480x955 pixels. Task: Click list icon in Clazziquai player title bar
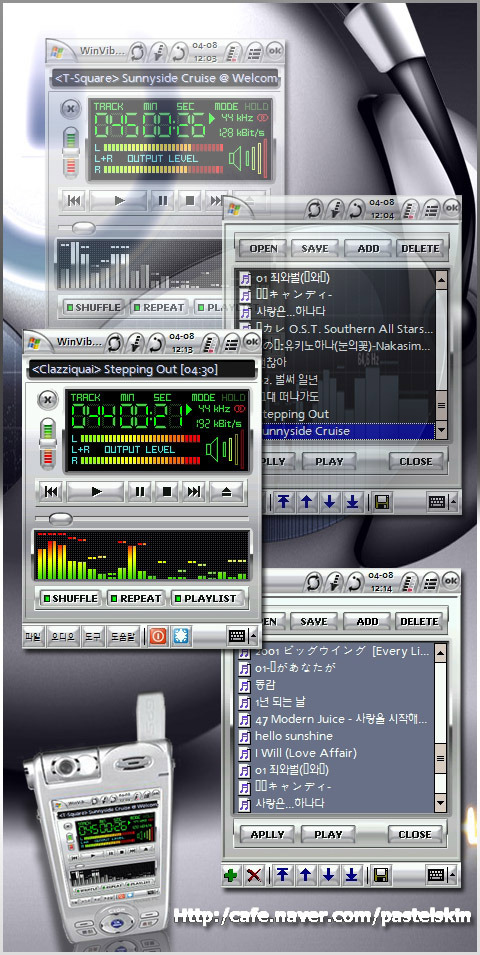tap(231, 342)
